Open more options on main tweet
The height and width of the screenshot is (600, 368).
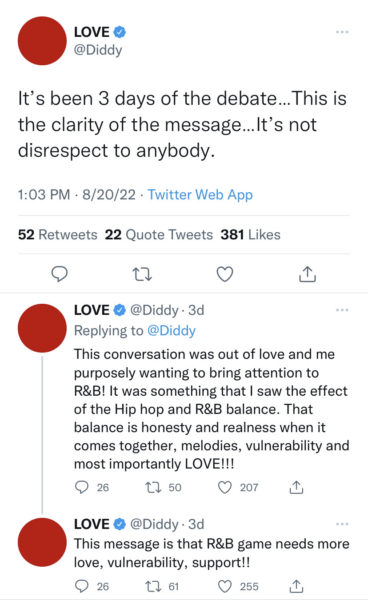click(x=342, y=32)
